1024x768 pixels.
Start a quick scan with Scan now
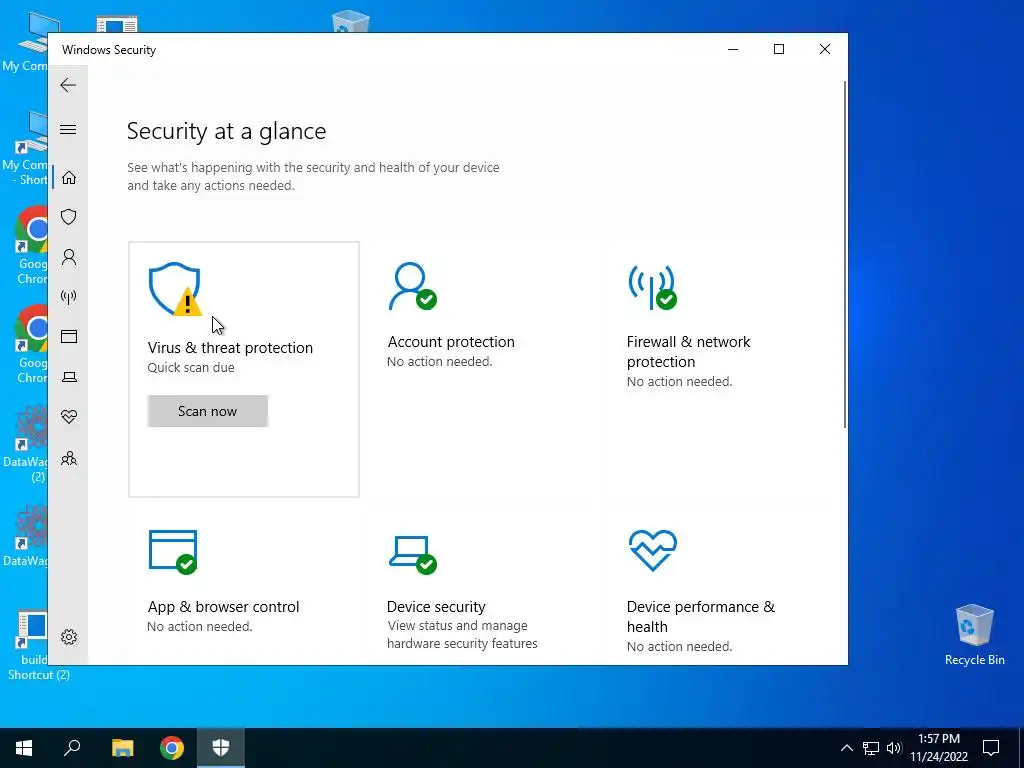click(x=208, y=411)
